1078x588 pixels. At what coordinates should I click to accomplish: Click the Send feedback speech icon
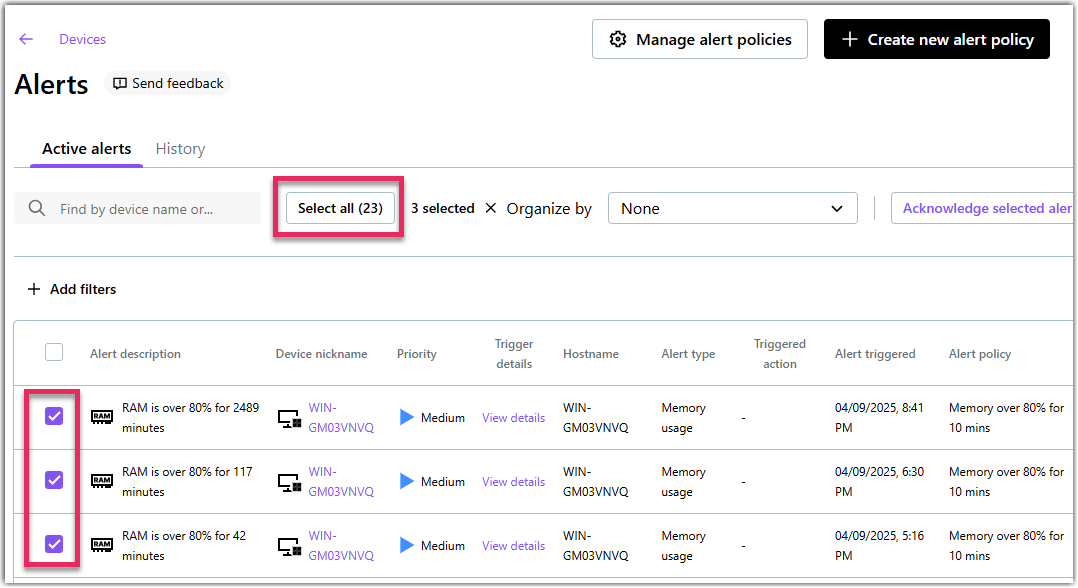tap(120, 84)
